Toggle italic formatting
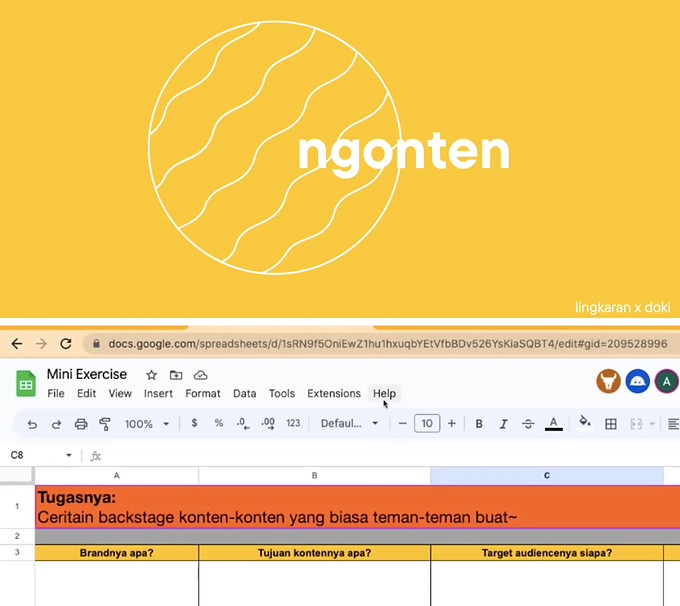 point(503,424)
